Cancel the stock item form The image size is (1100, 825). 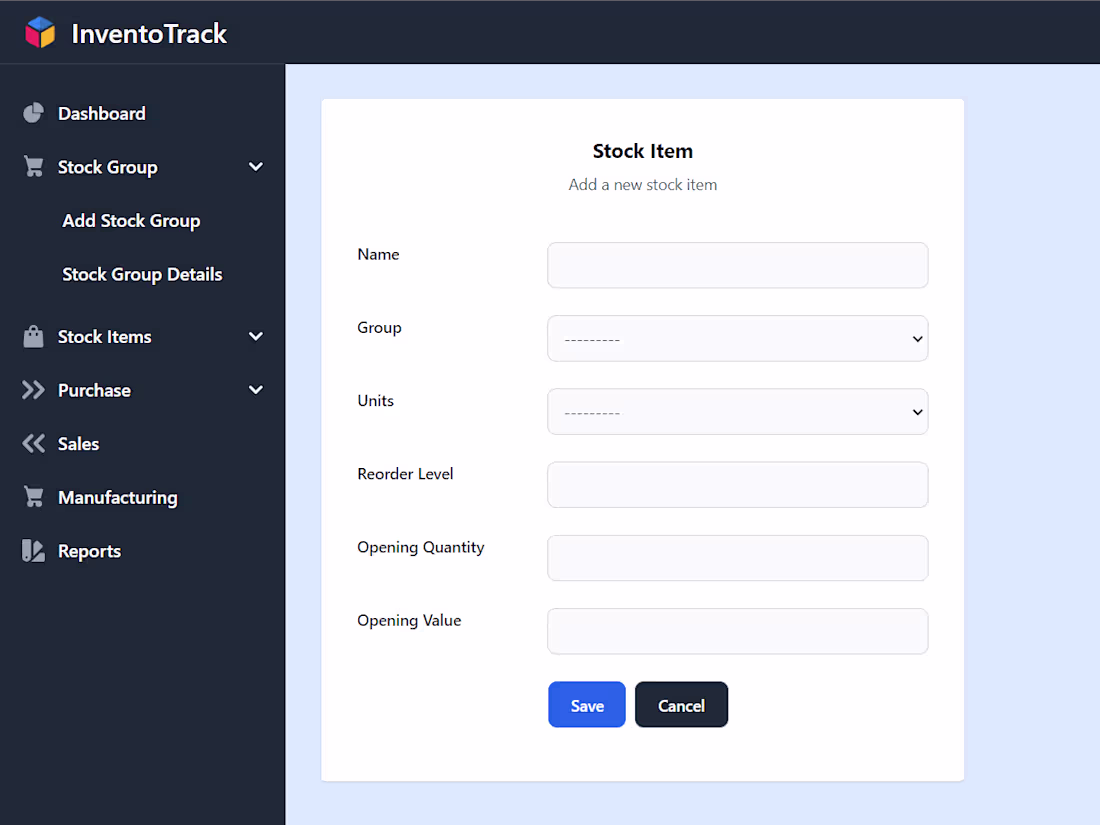tap(681, 704)
